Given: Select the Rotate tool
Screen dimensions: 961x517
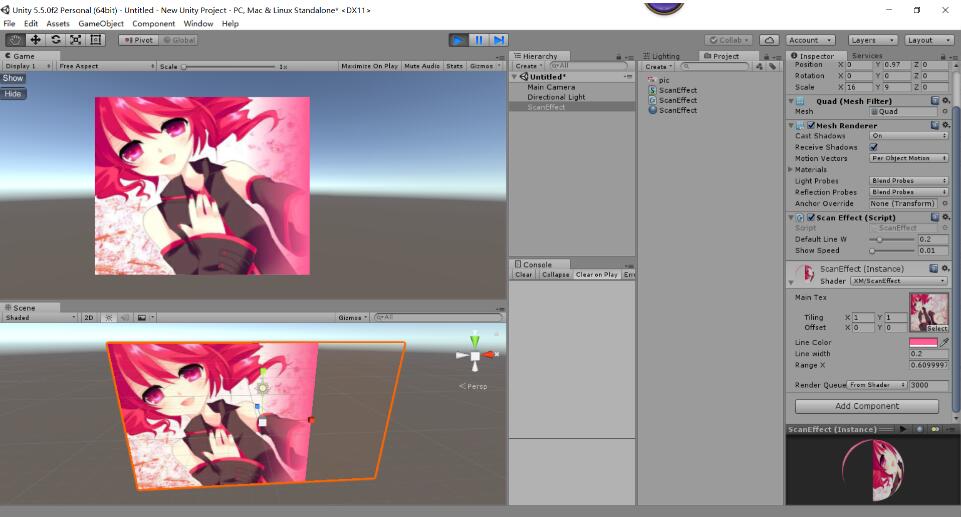Looking at the screenshot, I should click(56, 40).
